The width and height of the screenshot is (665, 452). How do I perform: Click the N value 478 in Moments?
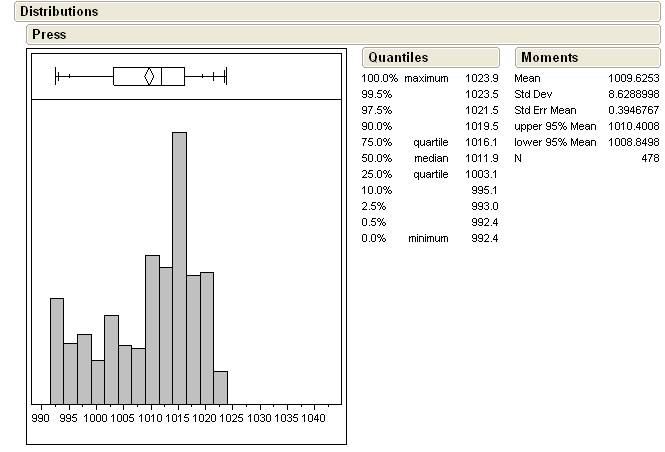coord(650,158)
